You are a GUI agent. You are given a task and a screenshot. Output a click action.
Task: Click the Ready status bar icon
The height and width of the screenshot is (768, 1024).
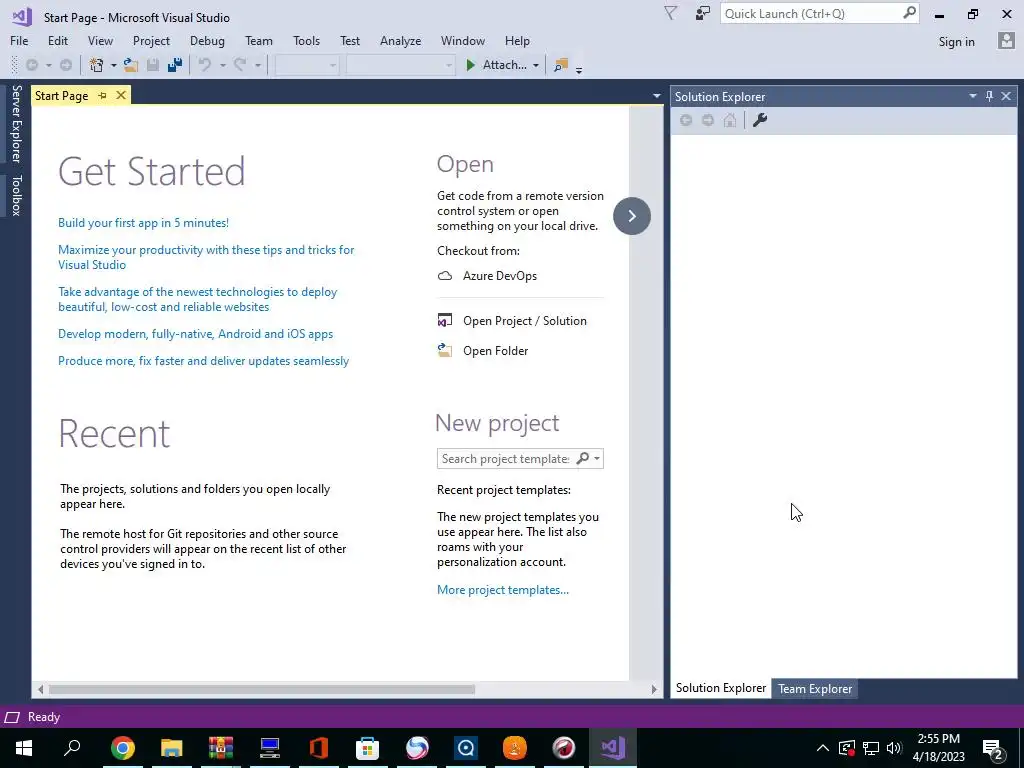12,717
